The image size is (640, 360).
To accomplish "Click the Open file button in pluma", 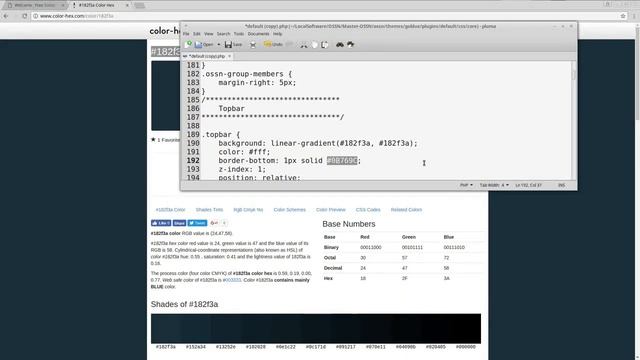I will click(x=204, y=44).
